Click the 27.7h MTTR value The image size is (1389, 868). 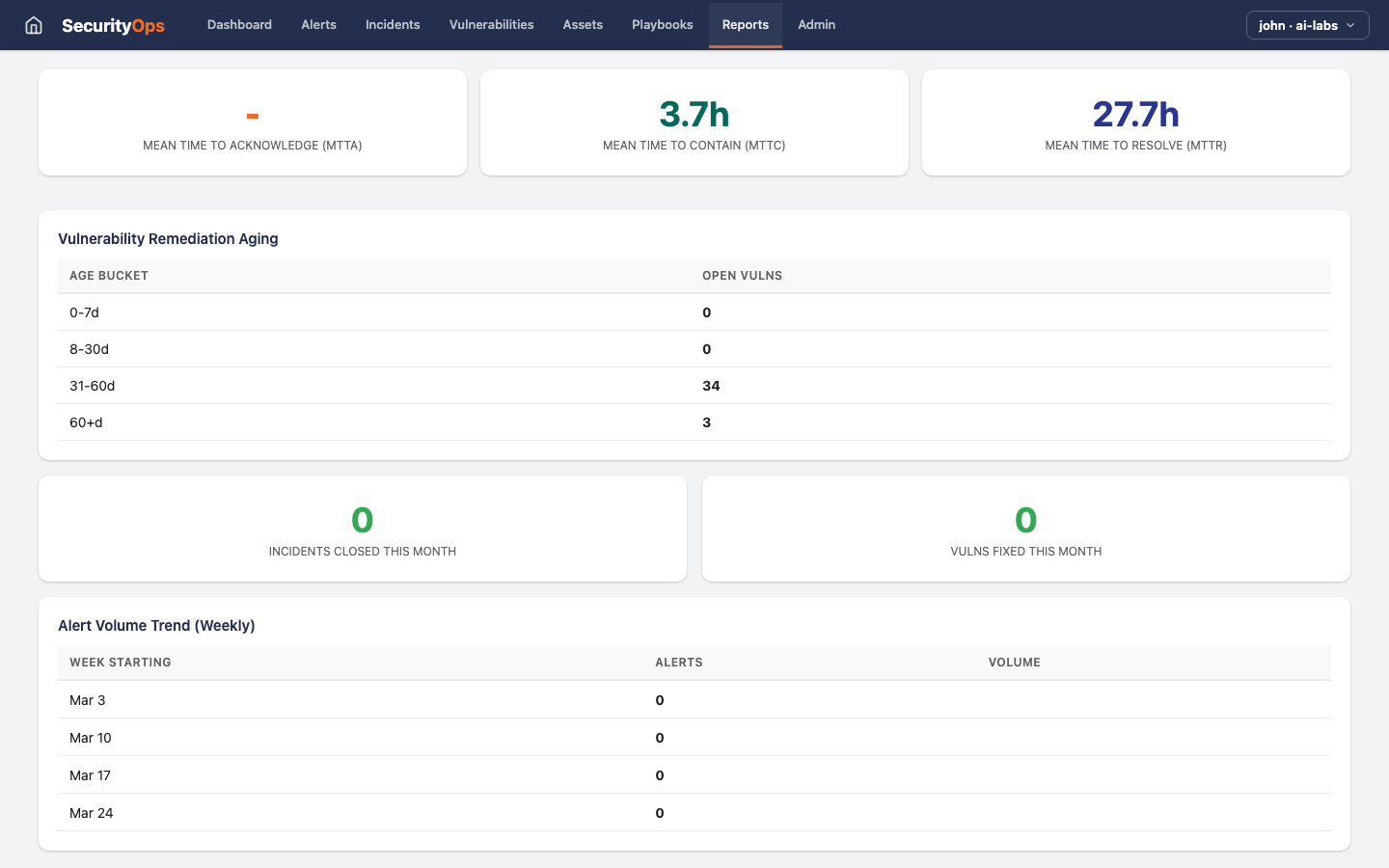click(1135, 114)
